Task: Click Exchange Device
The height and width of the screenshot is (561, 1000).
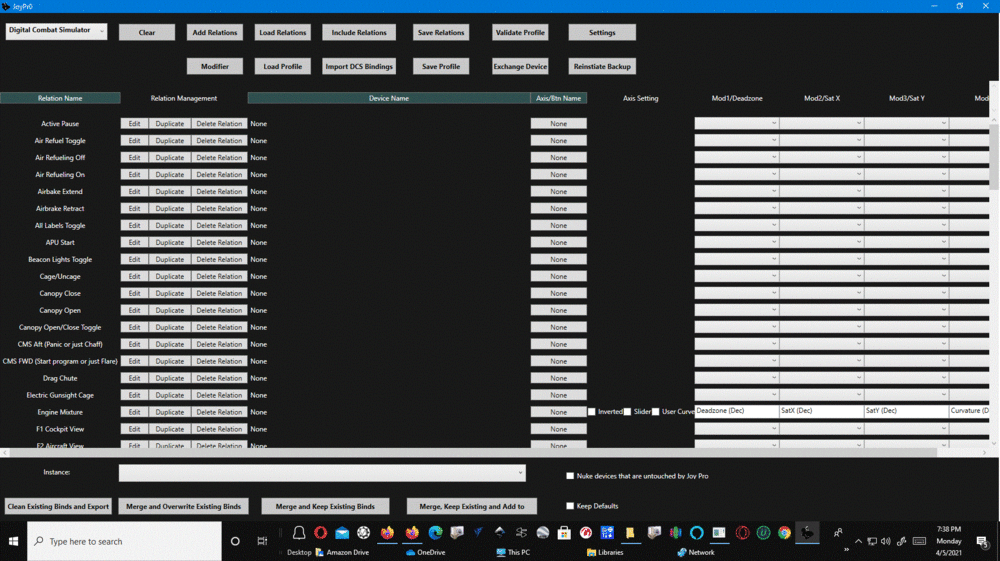Action: point(520,66)
